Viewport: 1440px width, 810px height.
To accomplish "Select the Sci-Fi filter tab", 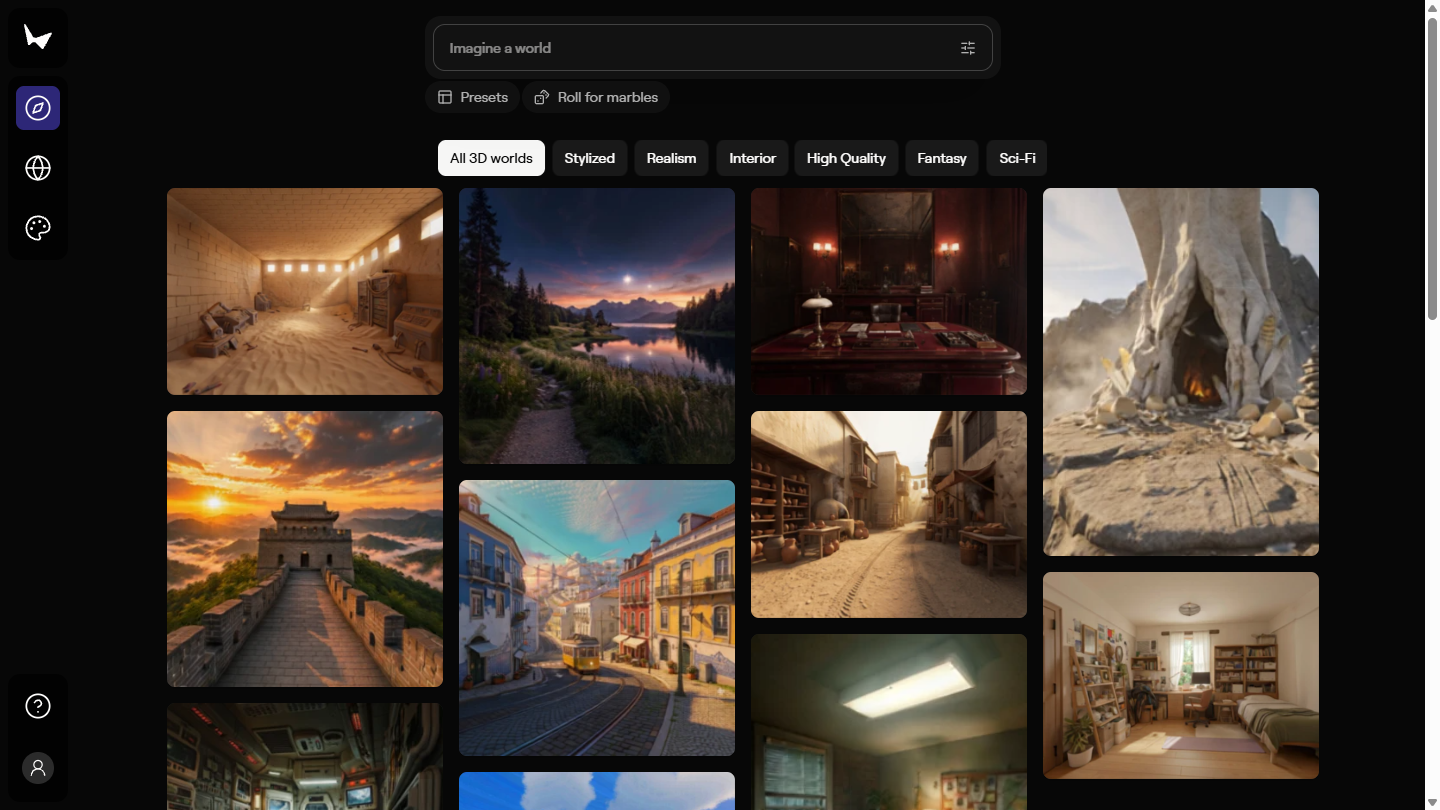I will (x=1017, y=158).
